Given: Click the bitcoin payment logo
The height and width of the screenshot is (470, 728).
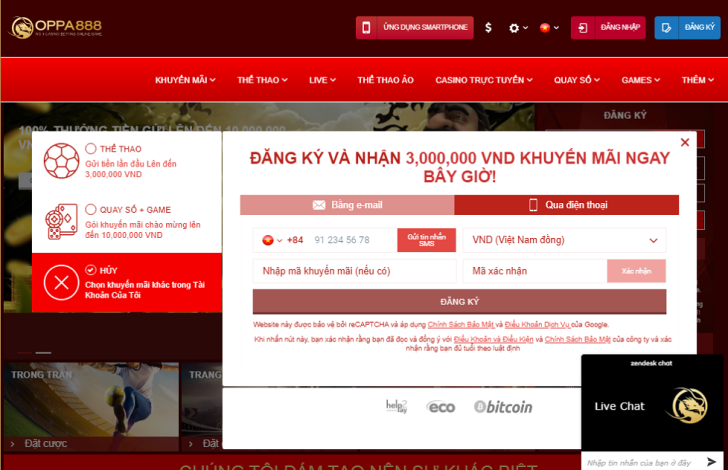Looking at the screenshot, I should click(x=503, y=407).
